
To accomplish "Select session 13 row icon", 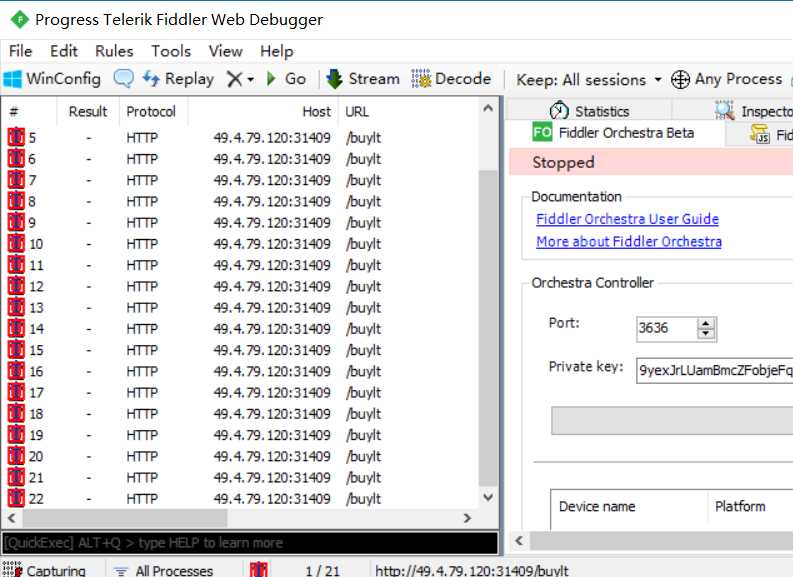I will 16,307.
